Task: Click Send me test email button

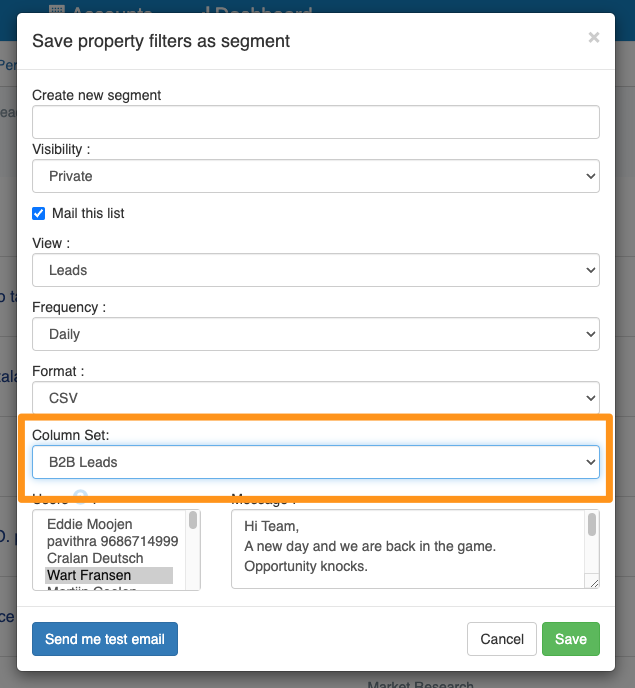Action: [105, 639]
